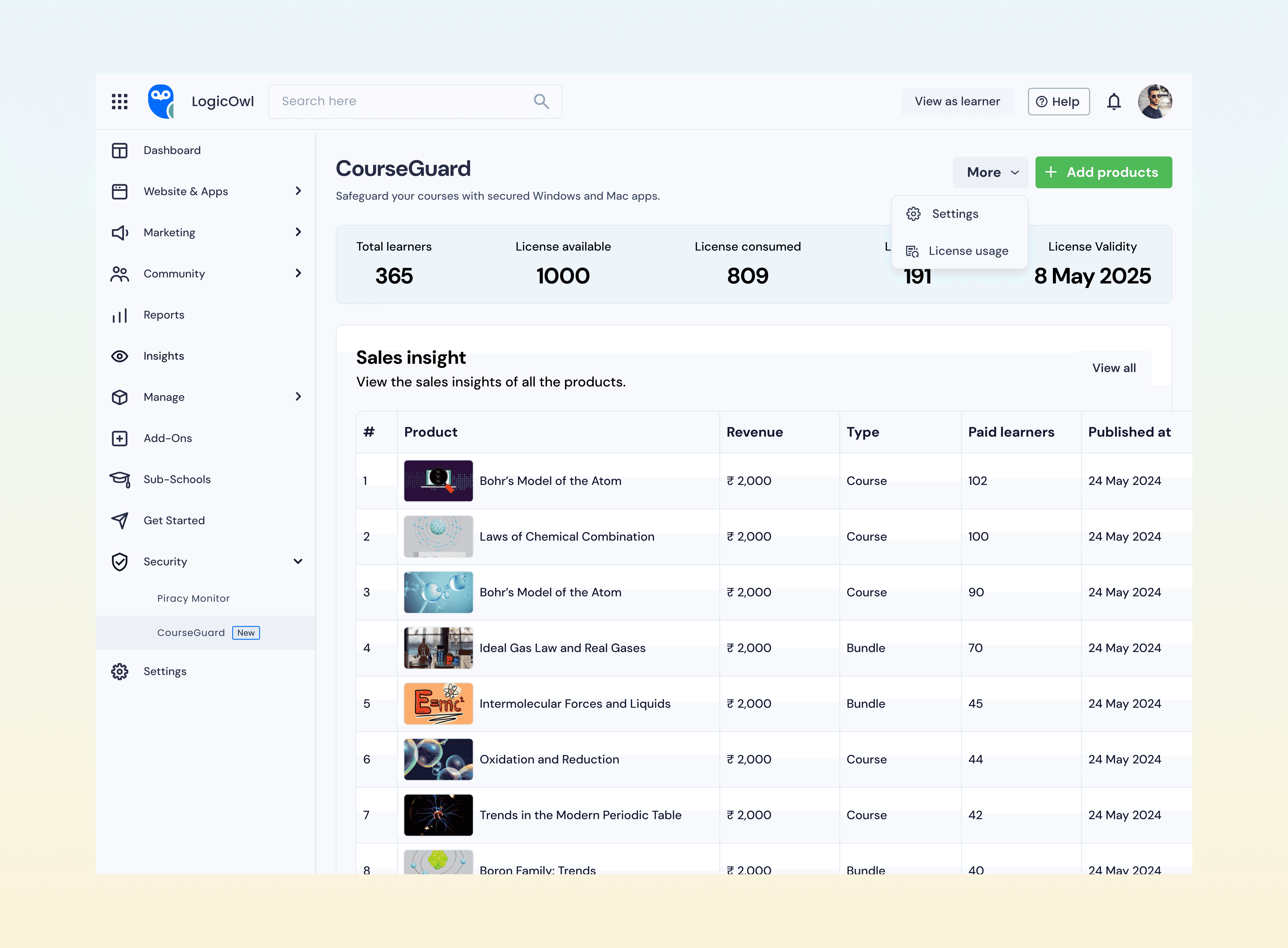Collapse the Security section
The width and height of the screenshot is (1288, 948).
click(x=298, y=561)
